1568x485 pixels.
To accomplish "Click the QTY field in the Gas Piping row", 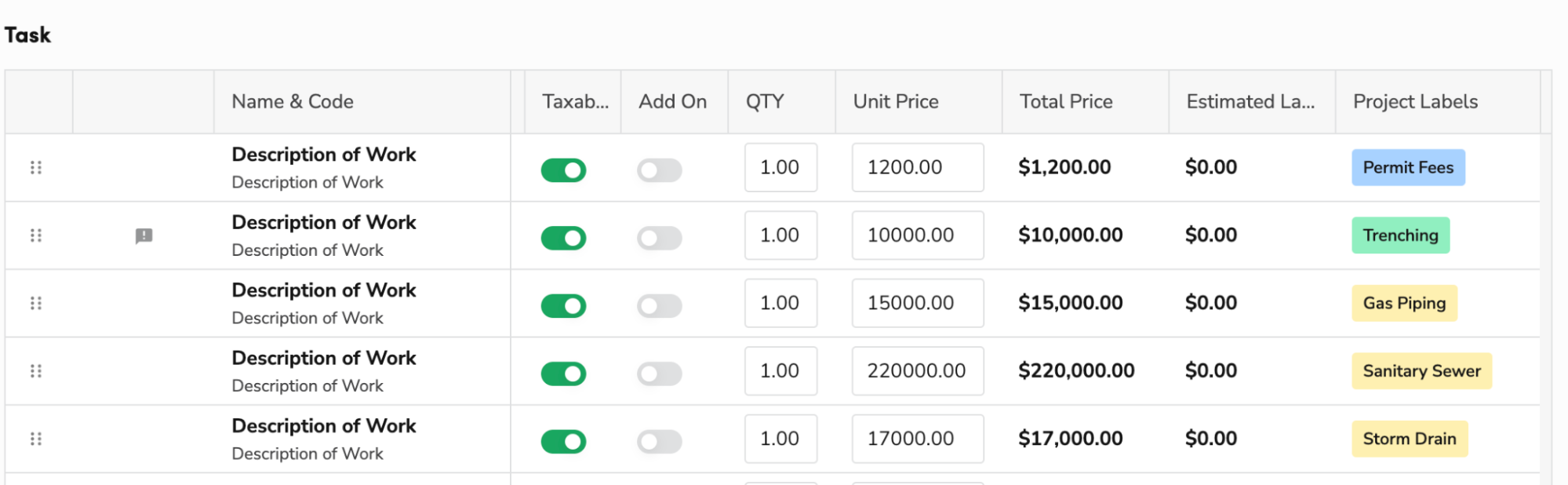I will point(781,303).
